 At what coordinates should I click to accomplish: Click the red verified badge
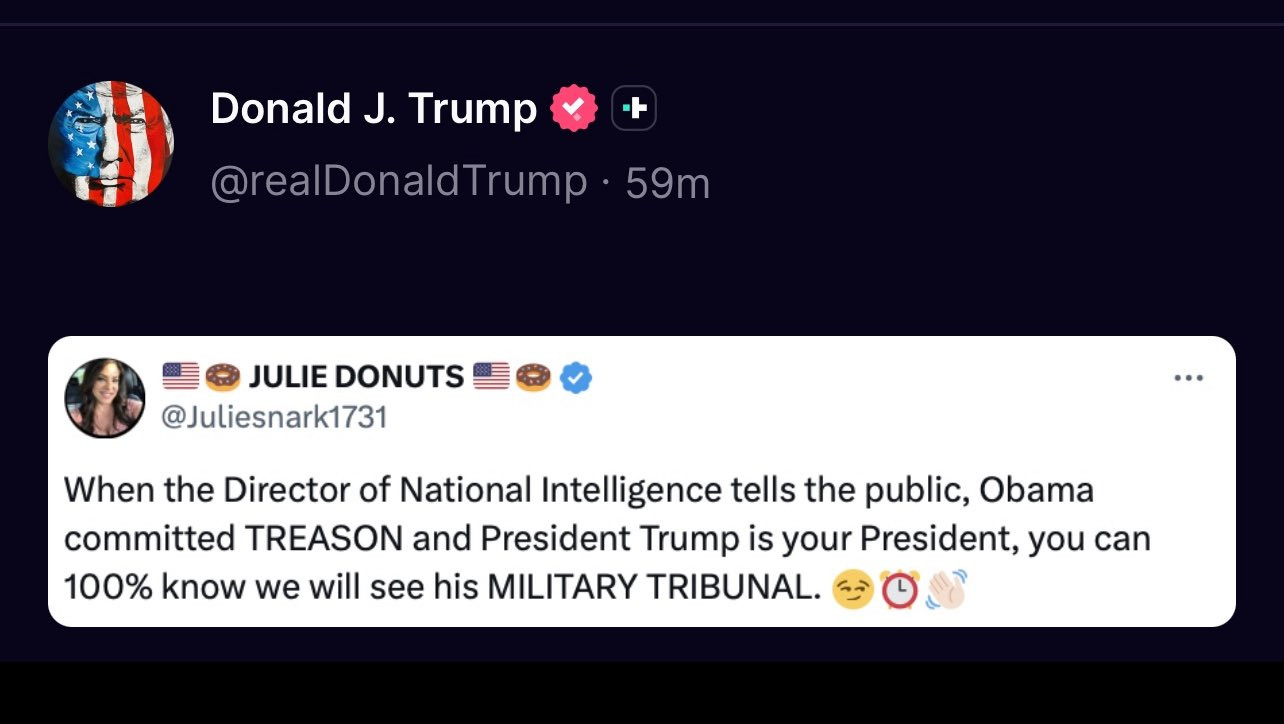click(x=574, y=108)
